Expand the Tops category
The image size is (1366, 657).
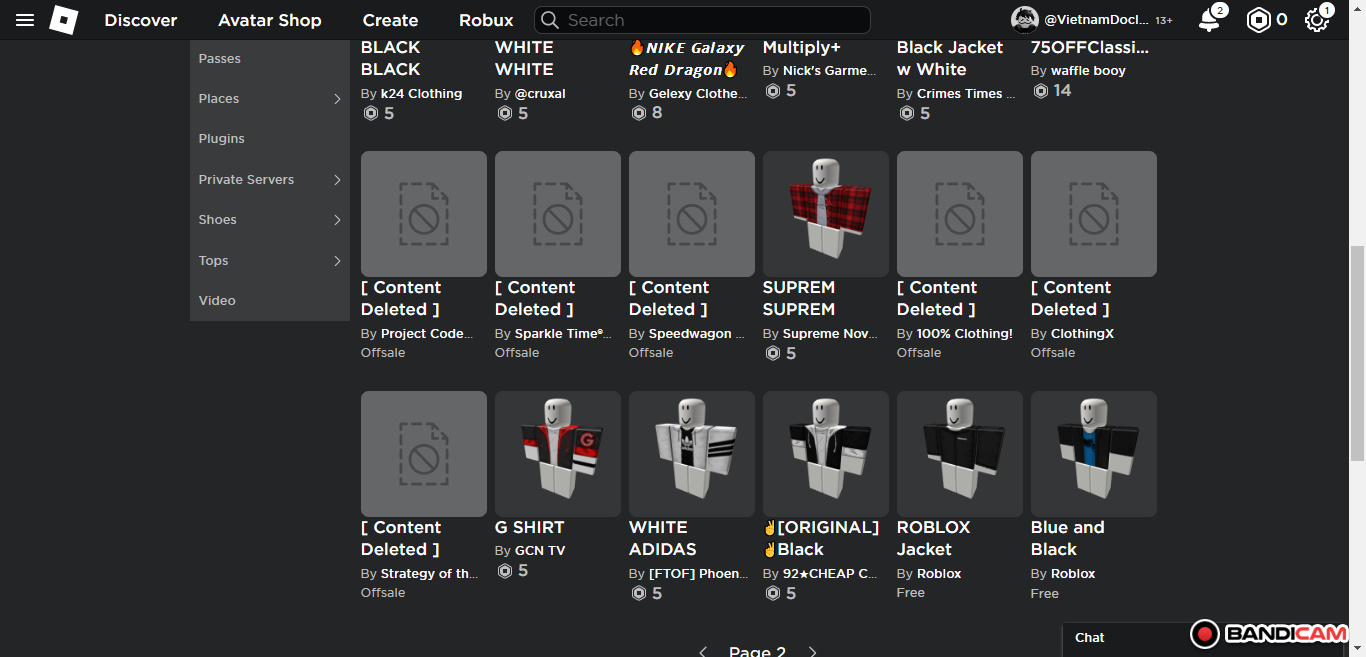pos(337,261)
